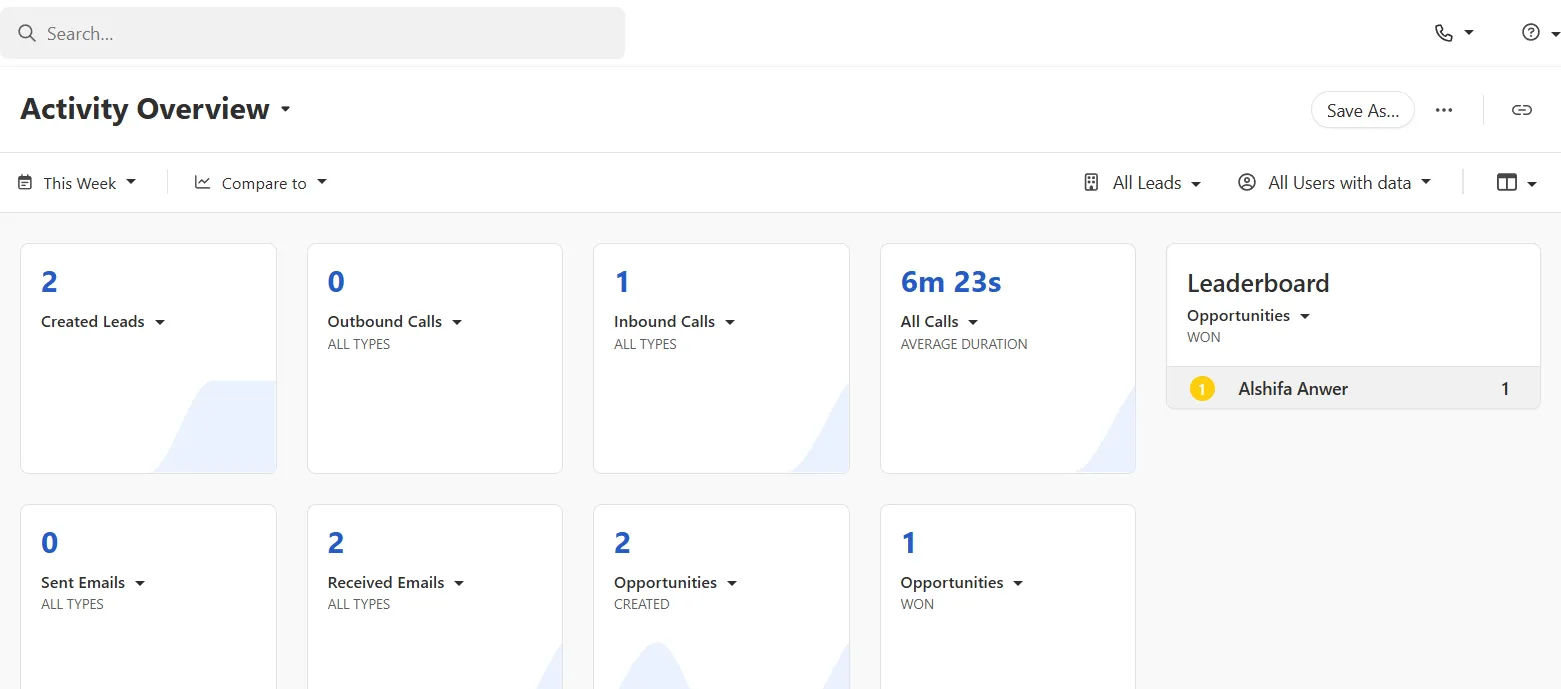Click the three-dot more options icon

[x=1443, y=110]
